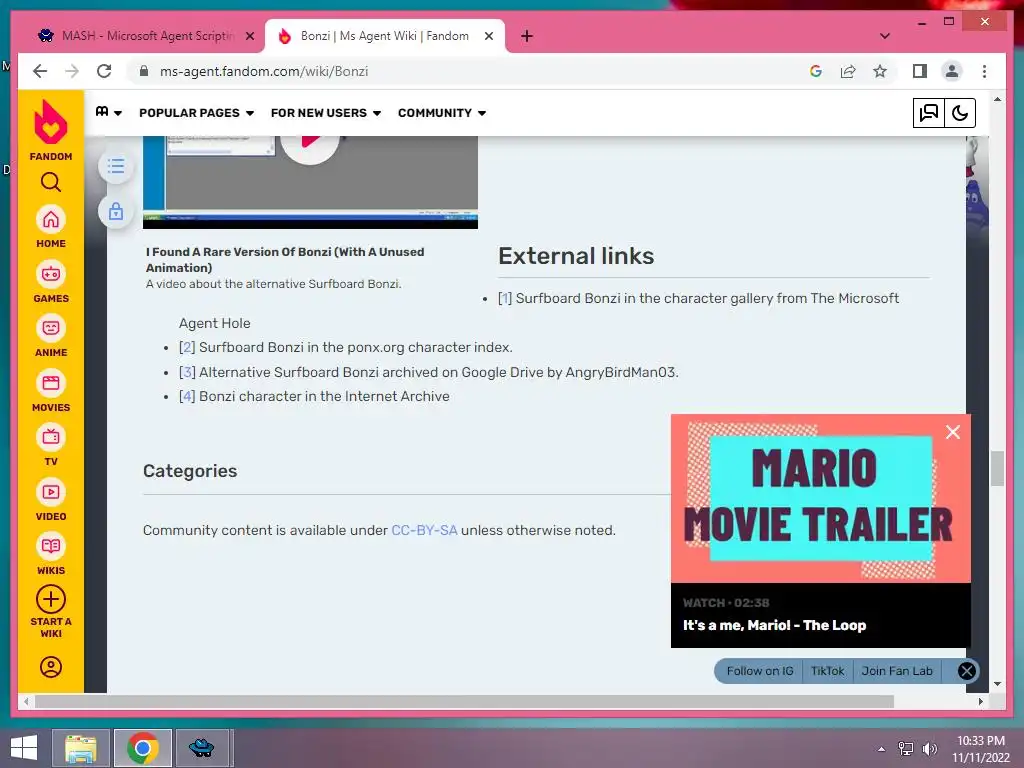The height and width of the screenshot is (768, 1024).
Task: Click the Google icon in address bar
Action: 816,71
